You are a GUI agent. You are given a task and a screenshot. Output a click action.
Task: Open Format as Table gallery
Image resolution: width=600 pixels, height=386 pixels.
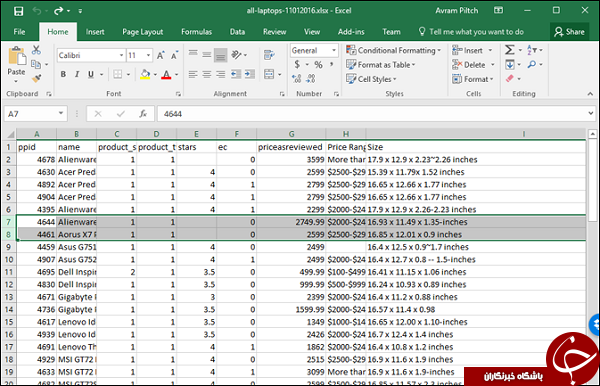click(381, 65)
